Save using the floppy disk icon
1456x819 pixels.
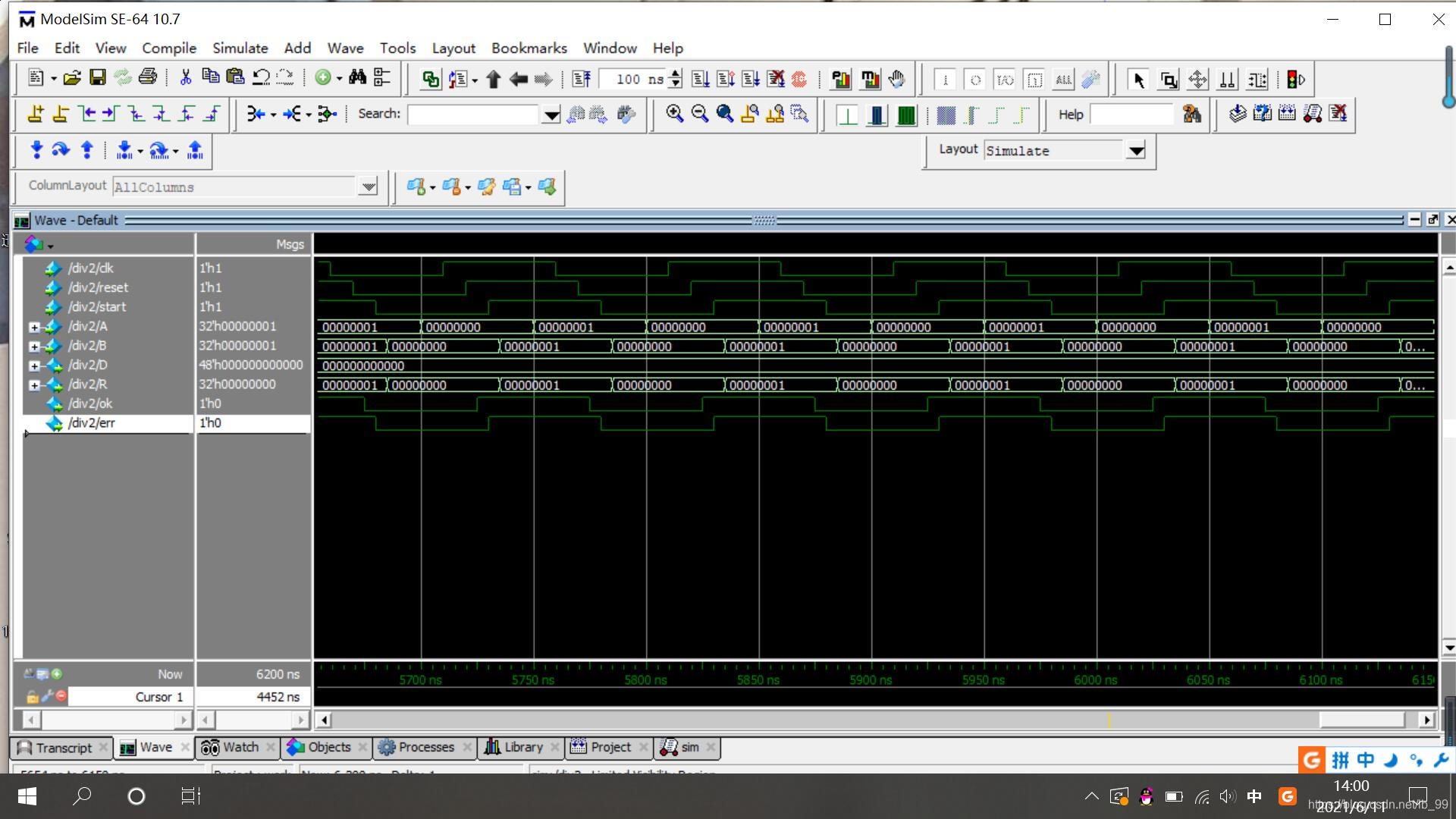(x=97, y=78)
